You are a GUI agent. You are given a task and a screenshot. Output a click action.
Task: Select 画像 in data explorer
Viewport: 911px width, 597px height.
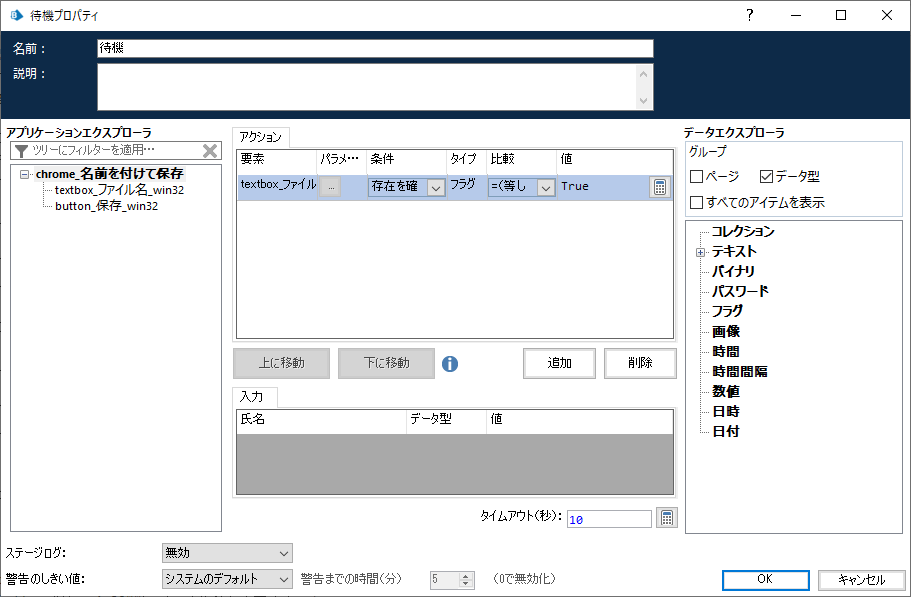click(726, 332)
